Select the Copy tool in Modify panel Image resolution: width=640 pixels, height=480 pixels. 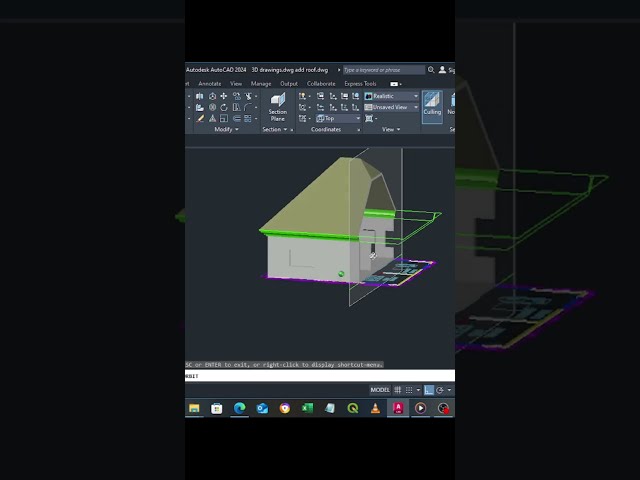click(237, 96)
